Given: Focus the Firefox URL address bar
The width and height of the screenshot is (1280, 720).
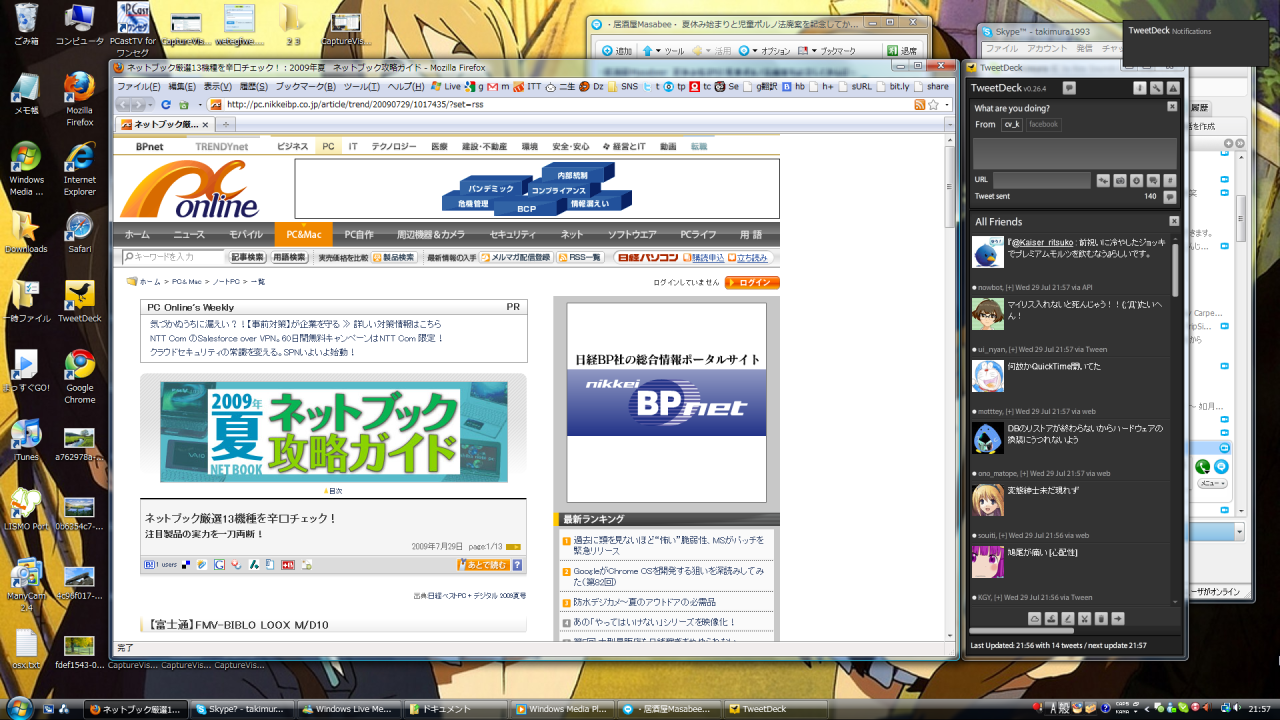Looking at the screenshot, I should coord(561,104).
